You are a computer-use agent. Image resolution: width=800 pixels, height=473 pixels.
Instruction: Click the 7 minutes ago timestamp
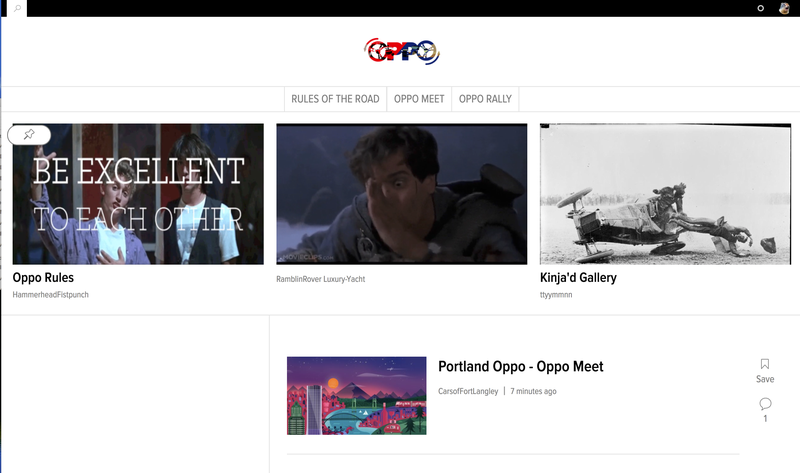click(533, 391)
